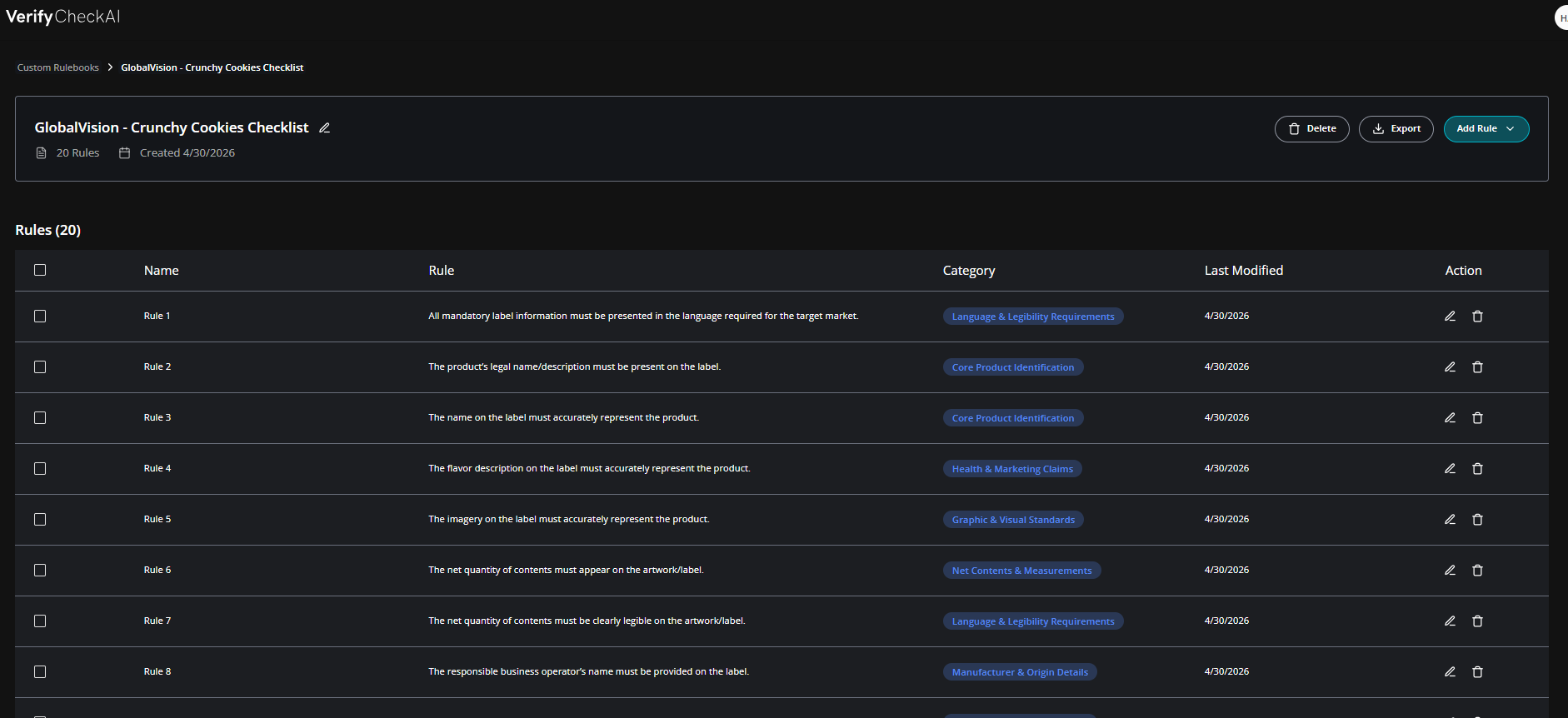Screen dimensions: 1568x718
Task: Click the 'Rule 6' name cell
Action: click(157, 571)
